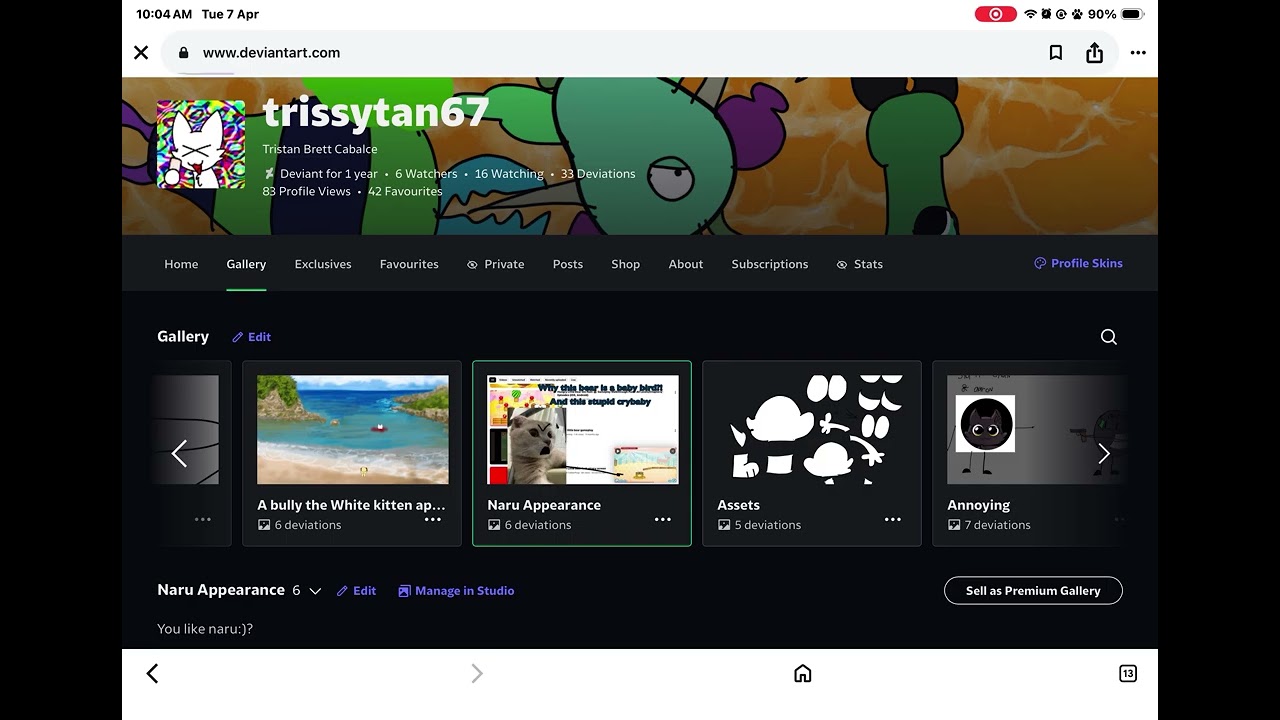Screen dimensions: 1280x720
Task: Switch to the Home tab
Action: [x=181, y=264]
